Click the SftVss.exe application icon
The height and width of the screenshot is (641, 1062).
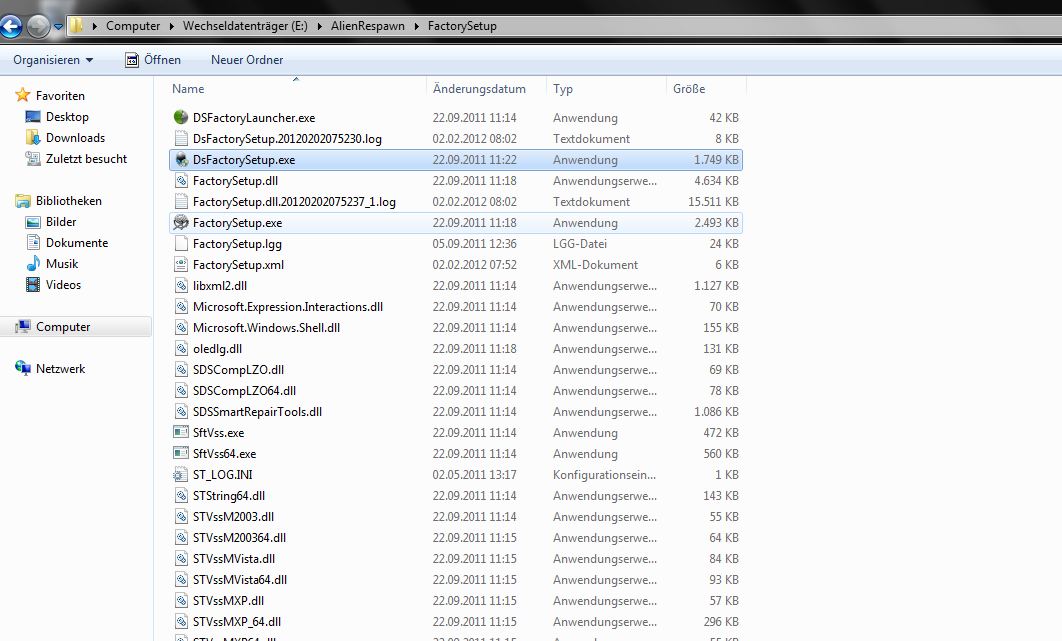181,433
